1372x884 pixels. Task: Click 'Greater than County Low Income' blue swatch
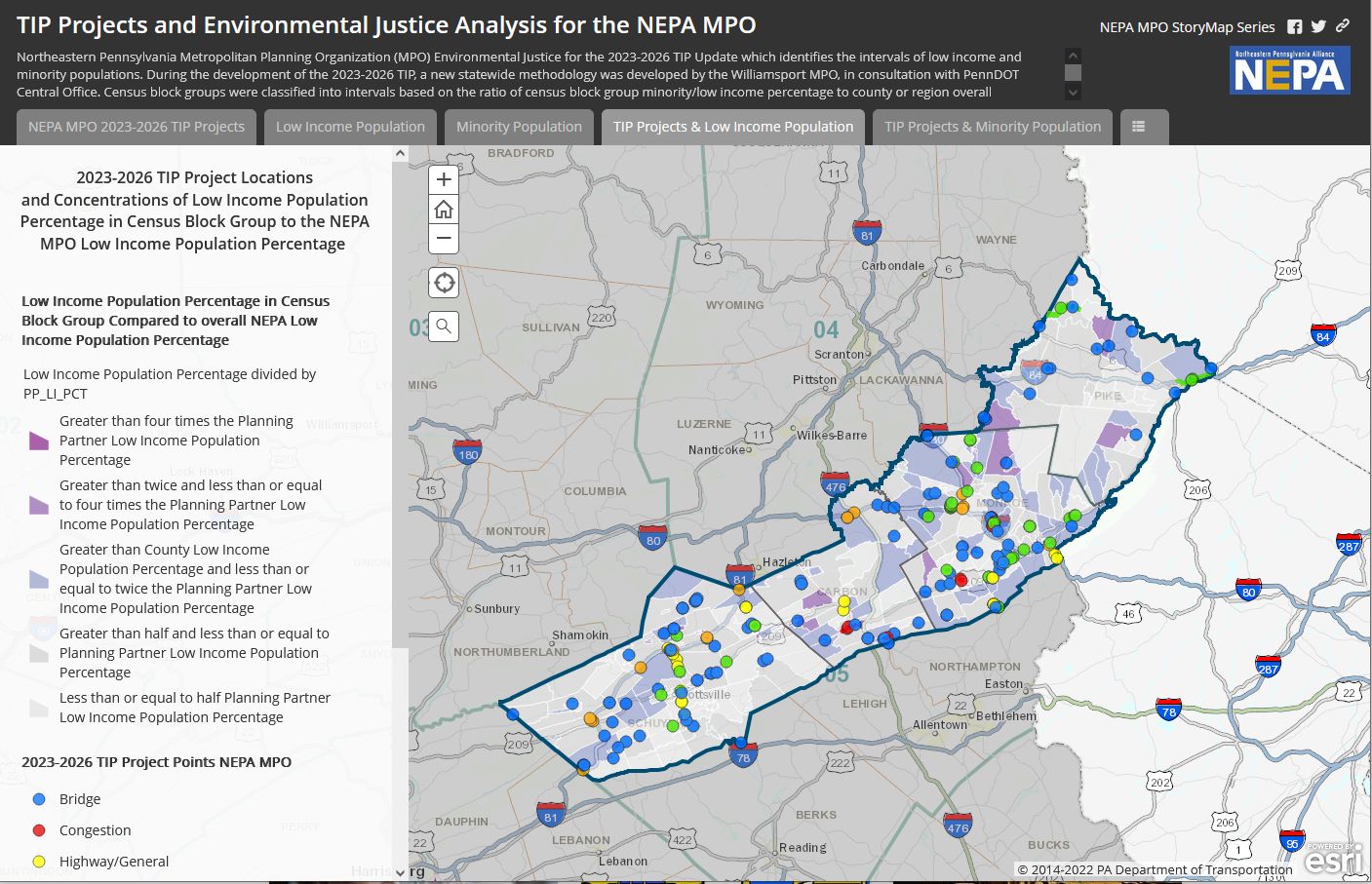[x=39, y=579]
